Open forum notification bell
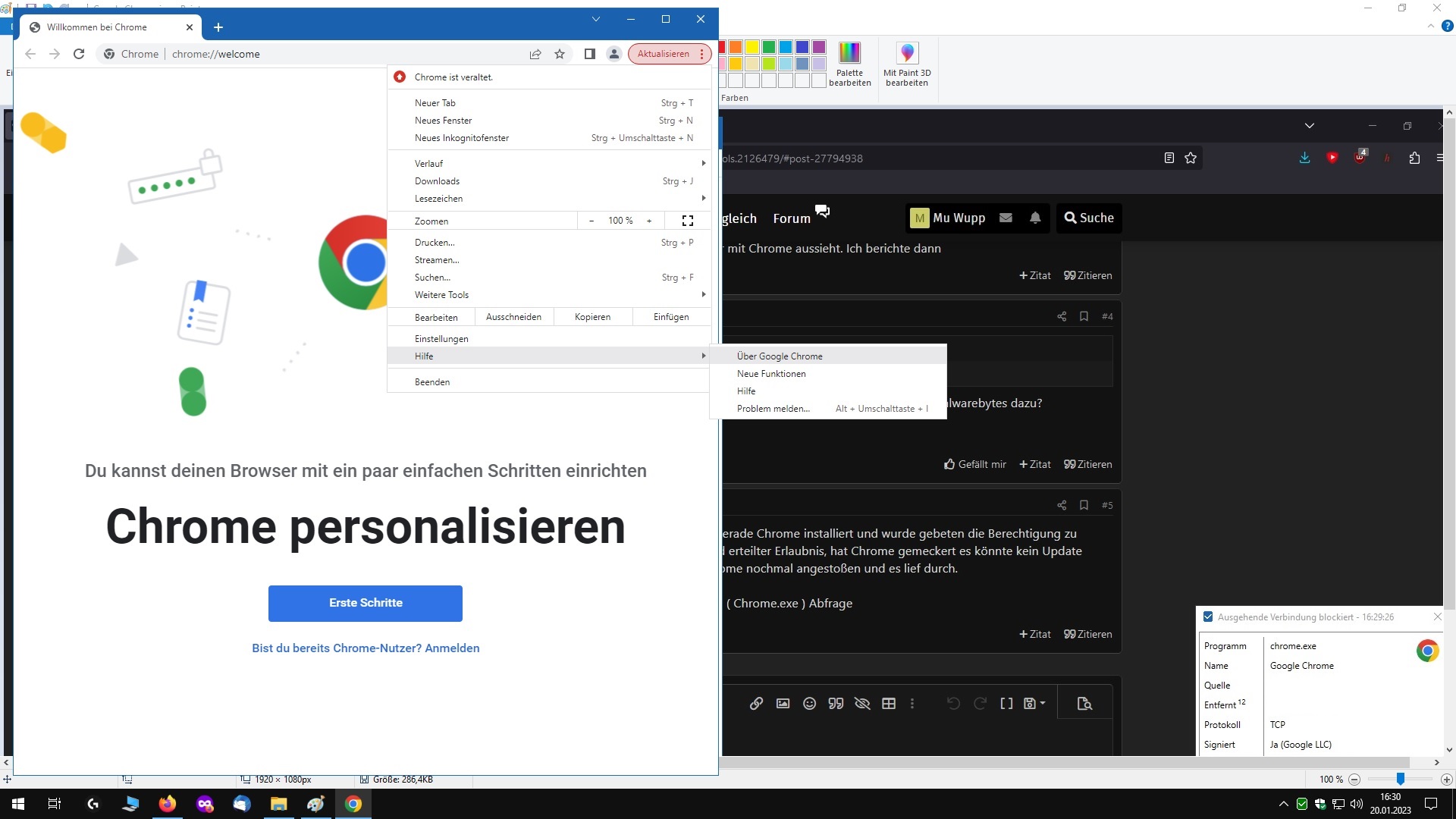The width and height of the screenshot is (1456, 819). (x=1035, y=218)
